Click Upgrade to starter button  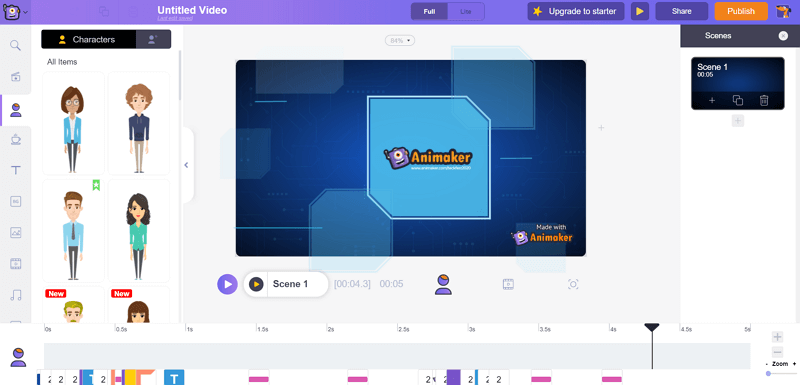(x=576, y=11)
